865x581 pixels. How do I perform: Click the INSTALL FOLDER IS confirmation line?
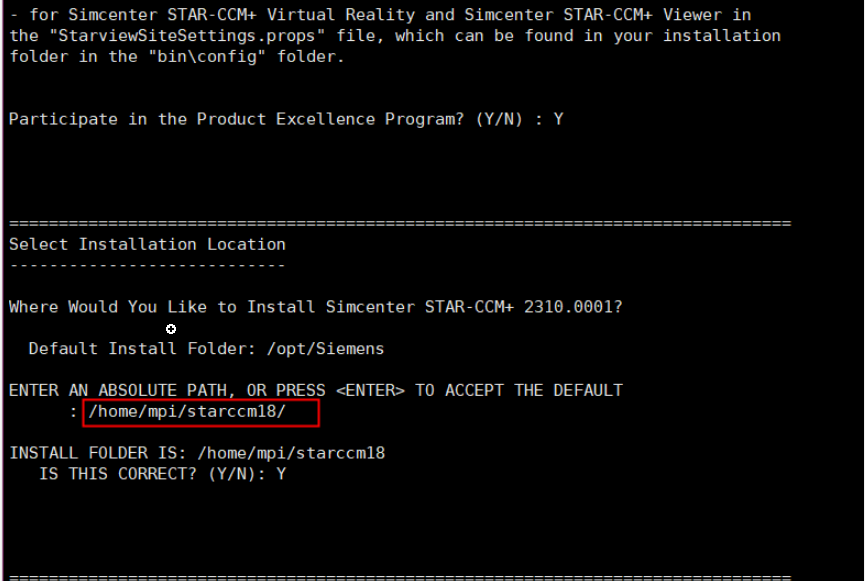click(197, 453)
